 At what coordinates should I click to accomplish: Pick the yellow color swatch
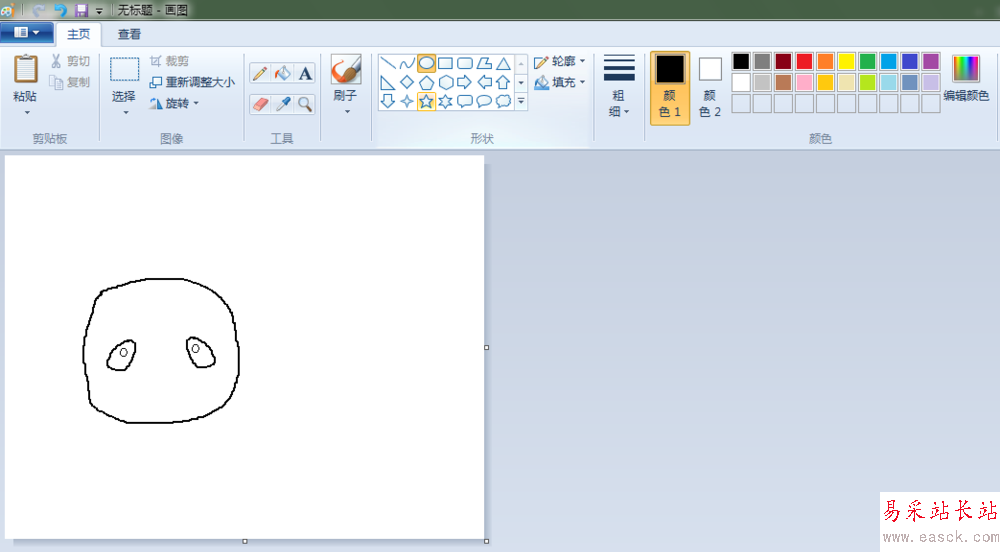pyautogui.click(x=846, y=61)
